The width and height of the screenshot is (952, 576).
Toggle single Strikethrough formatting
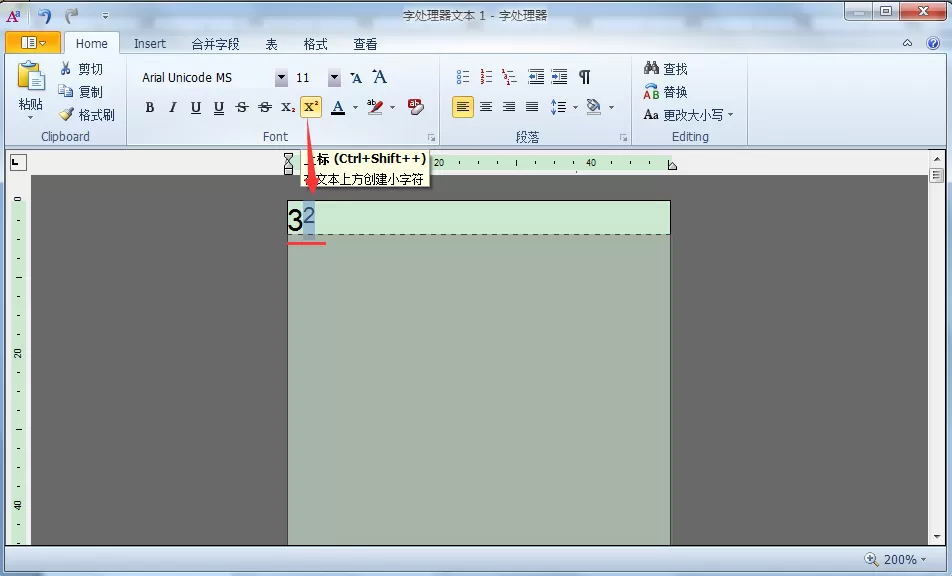pos(242,107)
